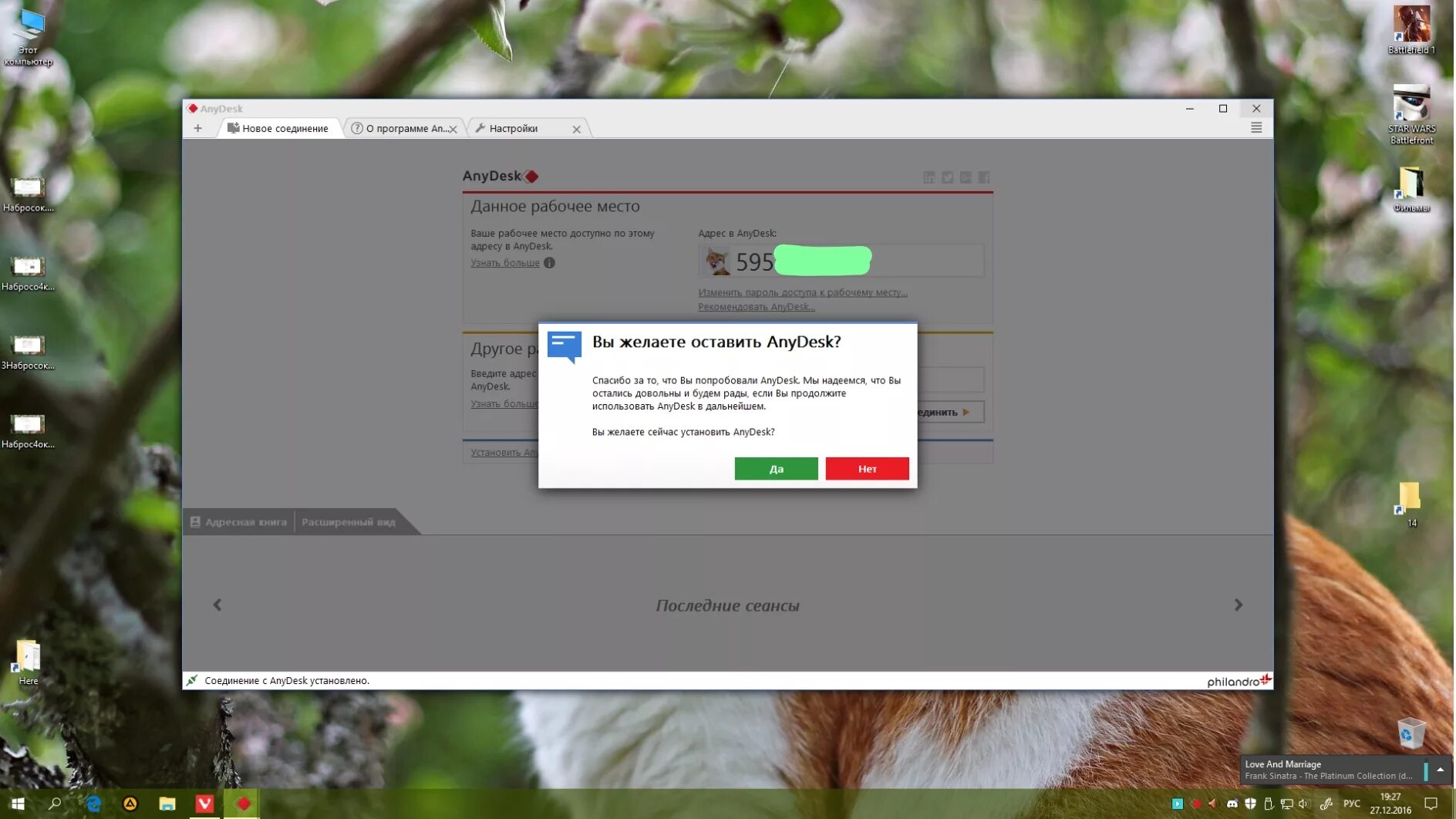Click Рекомендовать AnyDesk link
1456x819 pixels.
pyautogui.click(x=757, y=307)
